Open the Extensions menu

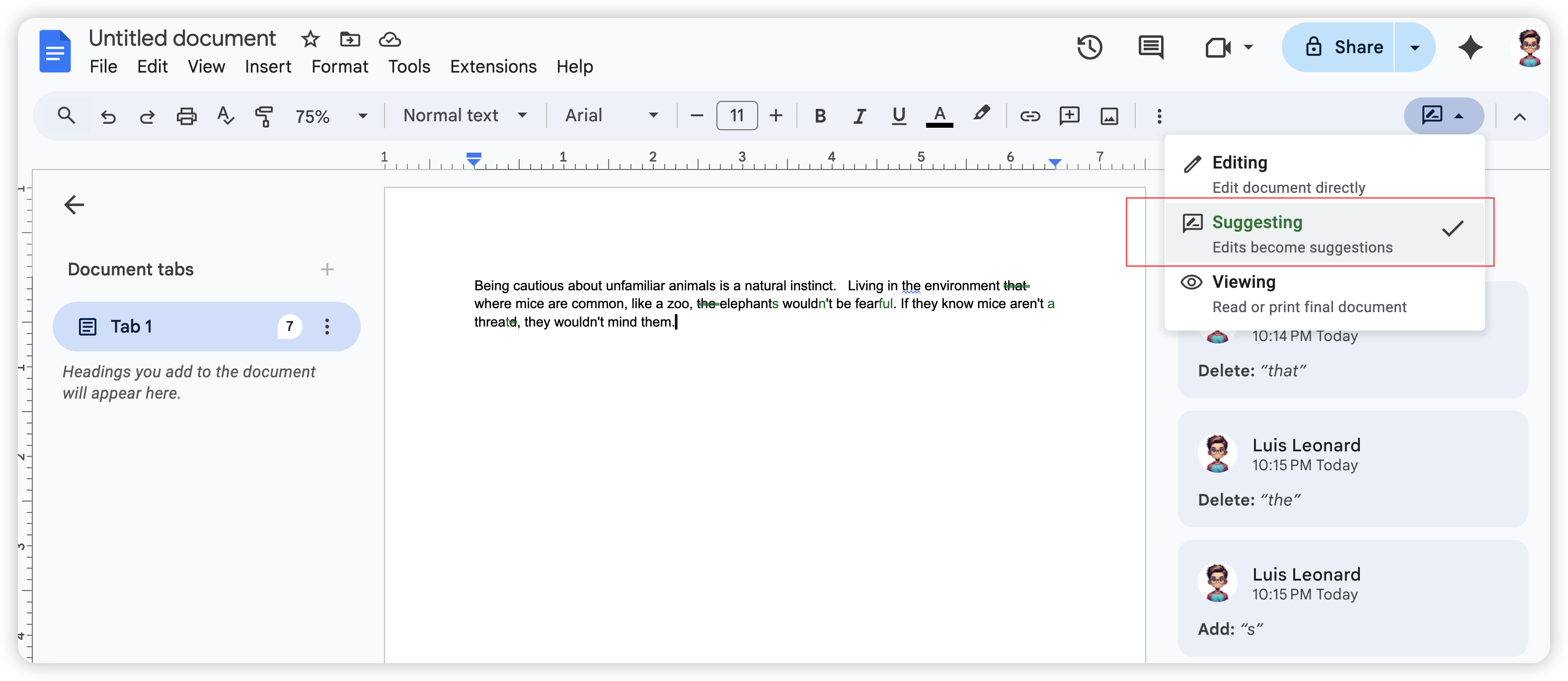[x=493, y=67]
